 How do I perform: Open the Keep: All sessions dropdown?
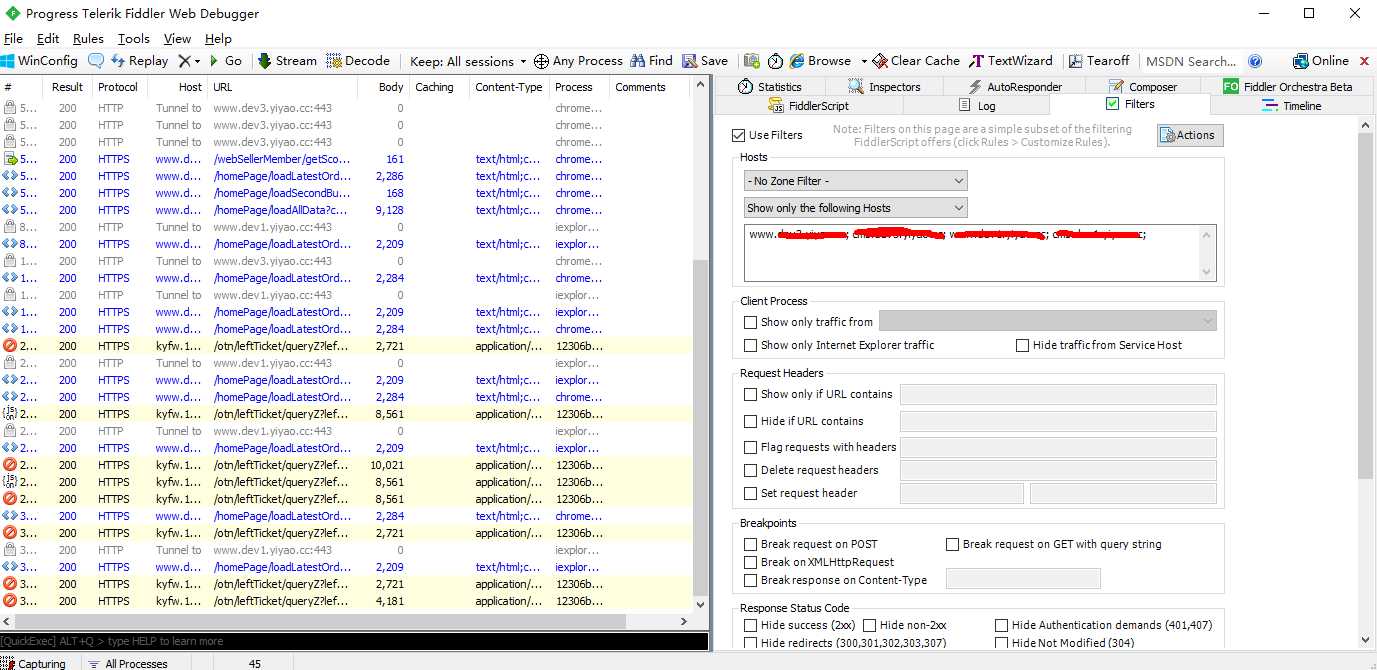pyautogui.click(x=467, y=61)
